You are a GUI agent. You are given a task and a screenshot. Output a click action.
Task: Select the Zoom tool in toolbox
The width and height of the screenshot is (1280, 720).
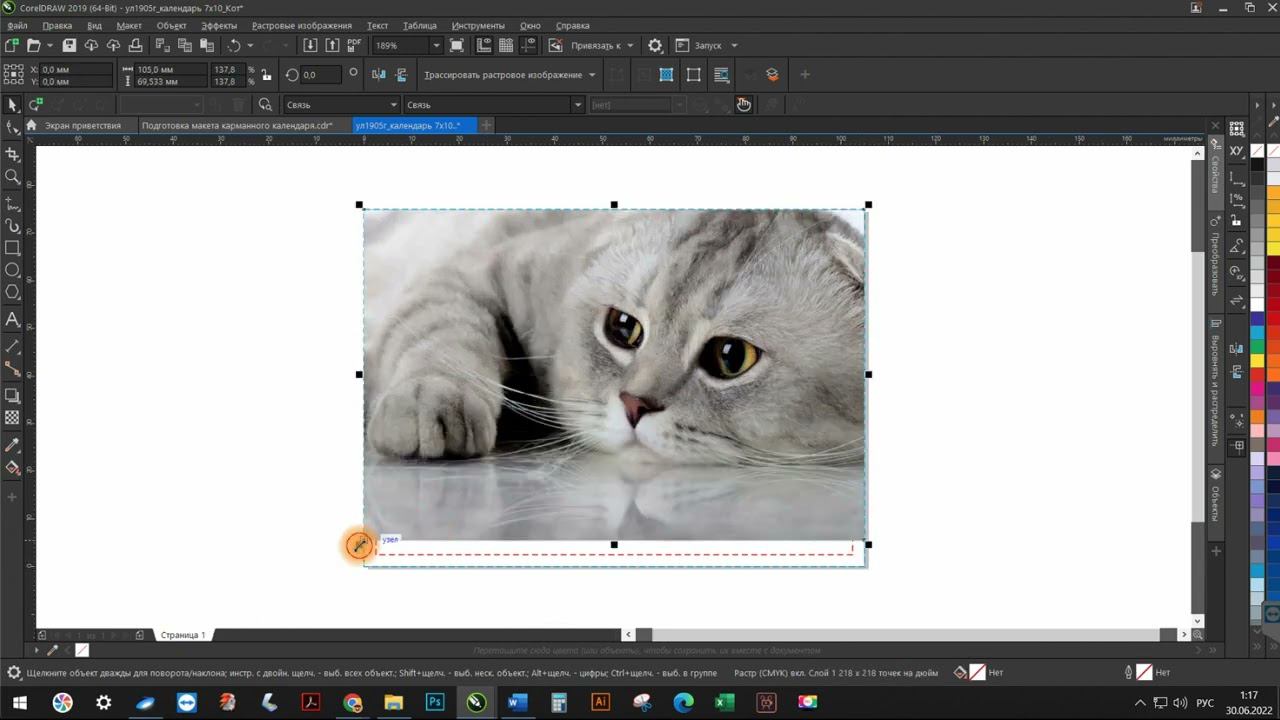[x=13, y=177]
